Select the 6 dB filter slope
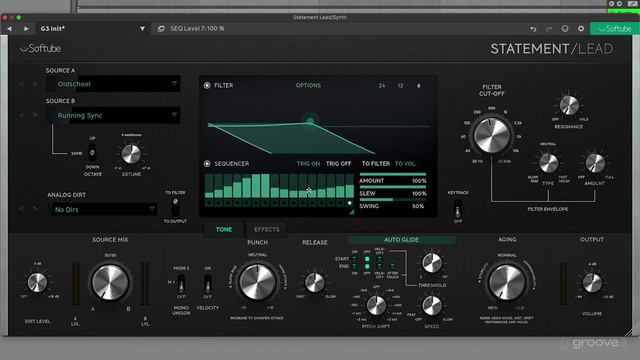 click(418, 85)
